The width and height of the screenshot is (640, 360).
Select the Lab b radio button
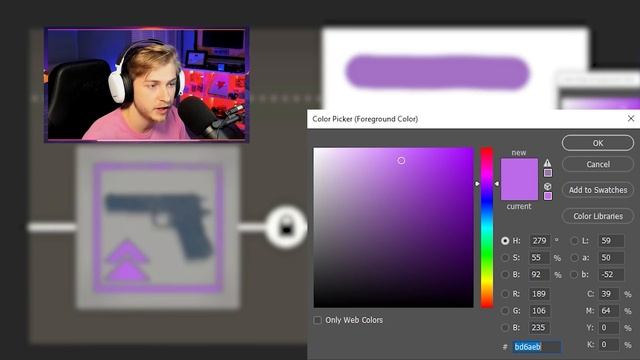point(574,275)
